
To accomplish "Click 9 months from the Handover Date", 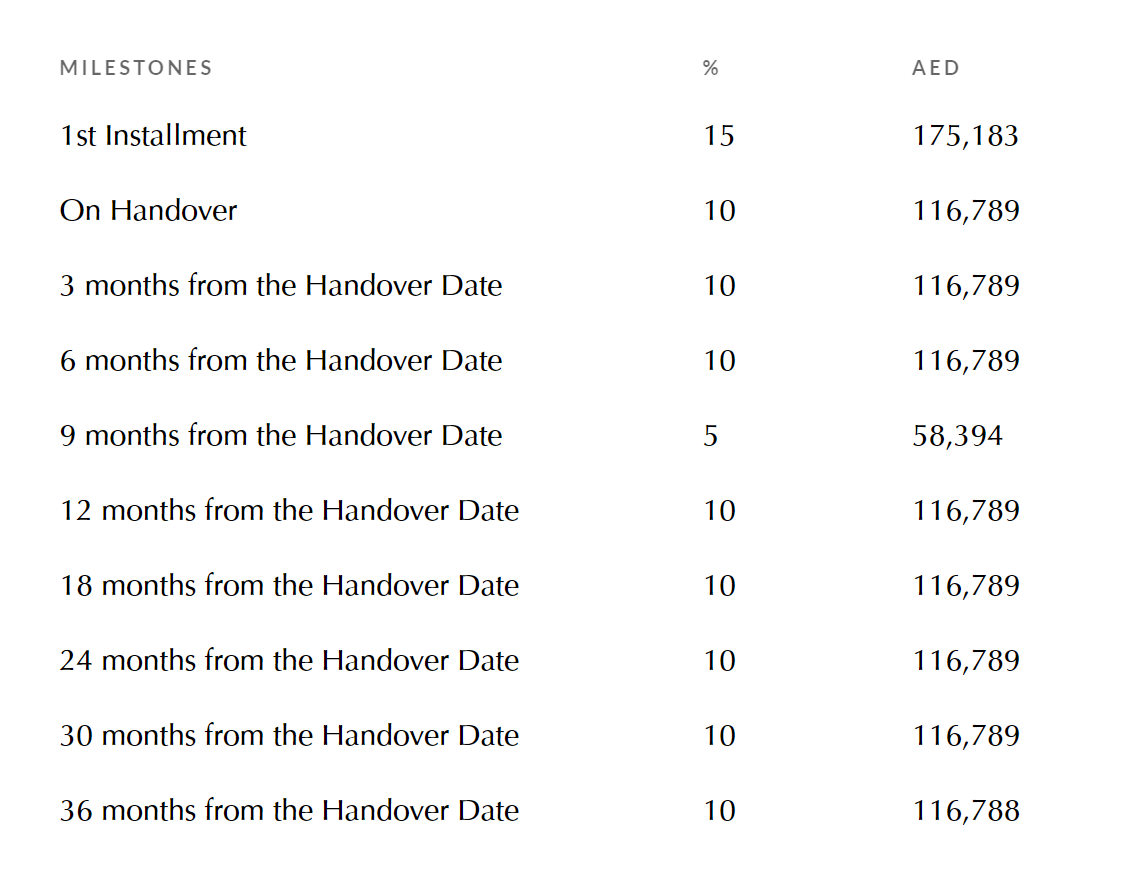I will coord(281,435).
